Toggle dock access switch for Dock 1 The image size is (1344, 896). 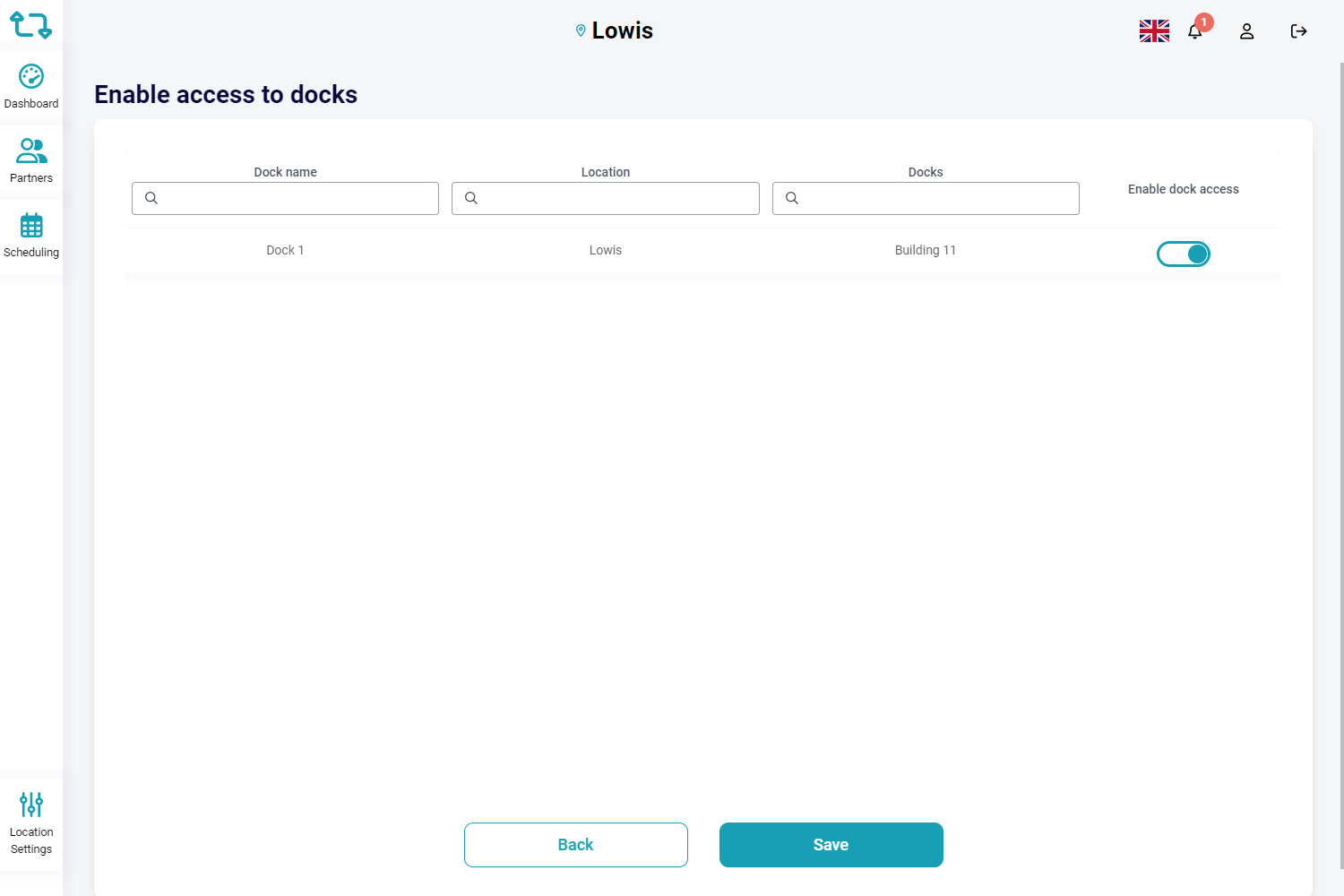click(x=1184, y=254)
